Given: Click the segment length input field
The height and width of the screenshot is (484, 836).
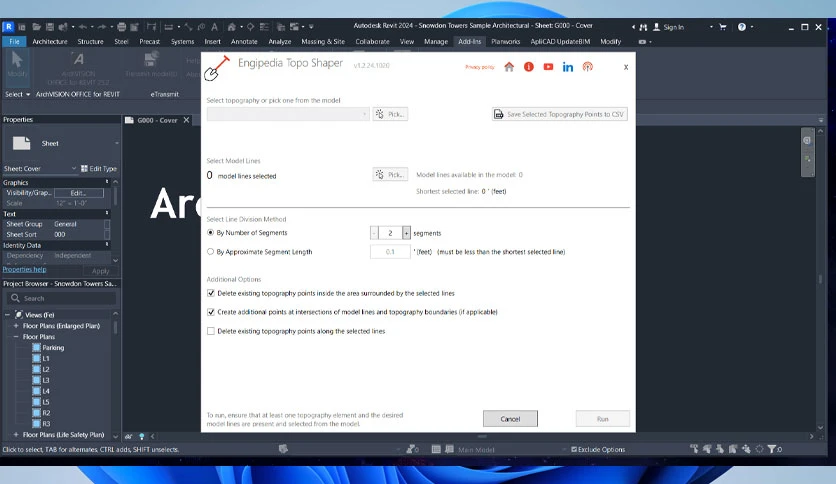Looking at the screenshot, I should [390, 252].
